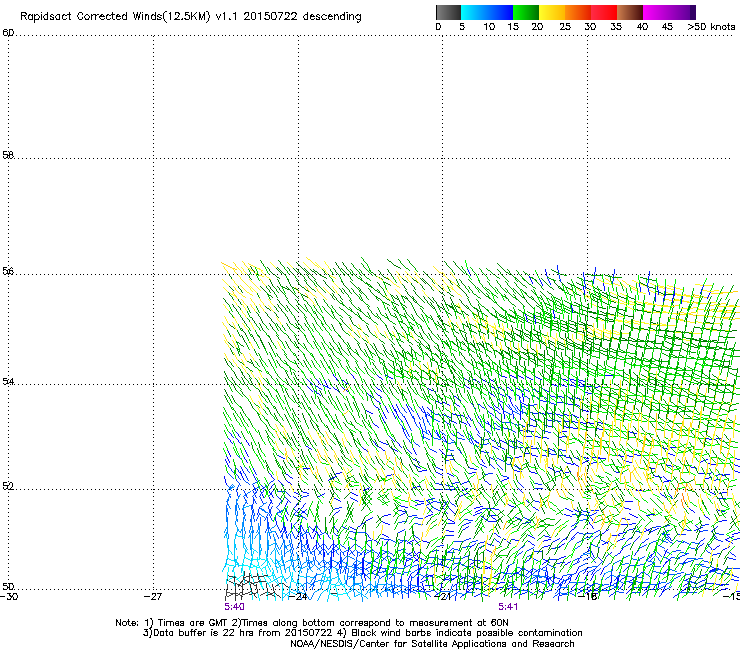Screen dimensions: 740x650
Task: Click the gray 0-5 knots color swatch
Action: pyautogui.click(x=448, y=12)
